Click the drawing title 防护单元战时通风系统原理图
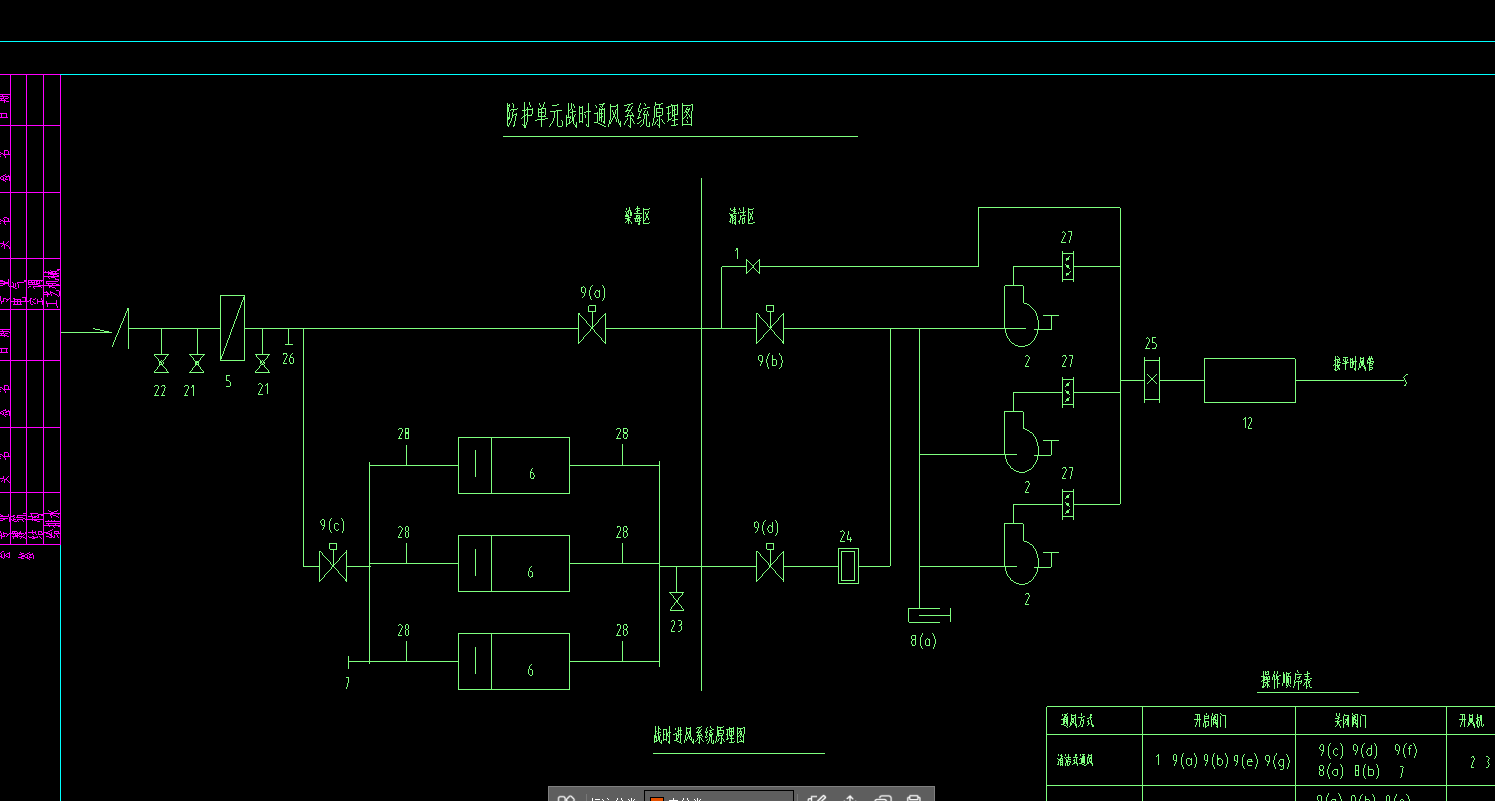This screenshot has height=801, width=1495. 599,116
